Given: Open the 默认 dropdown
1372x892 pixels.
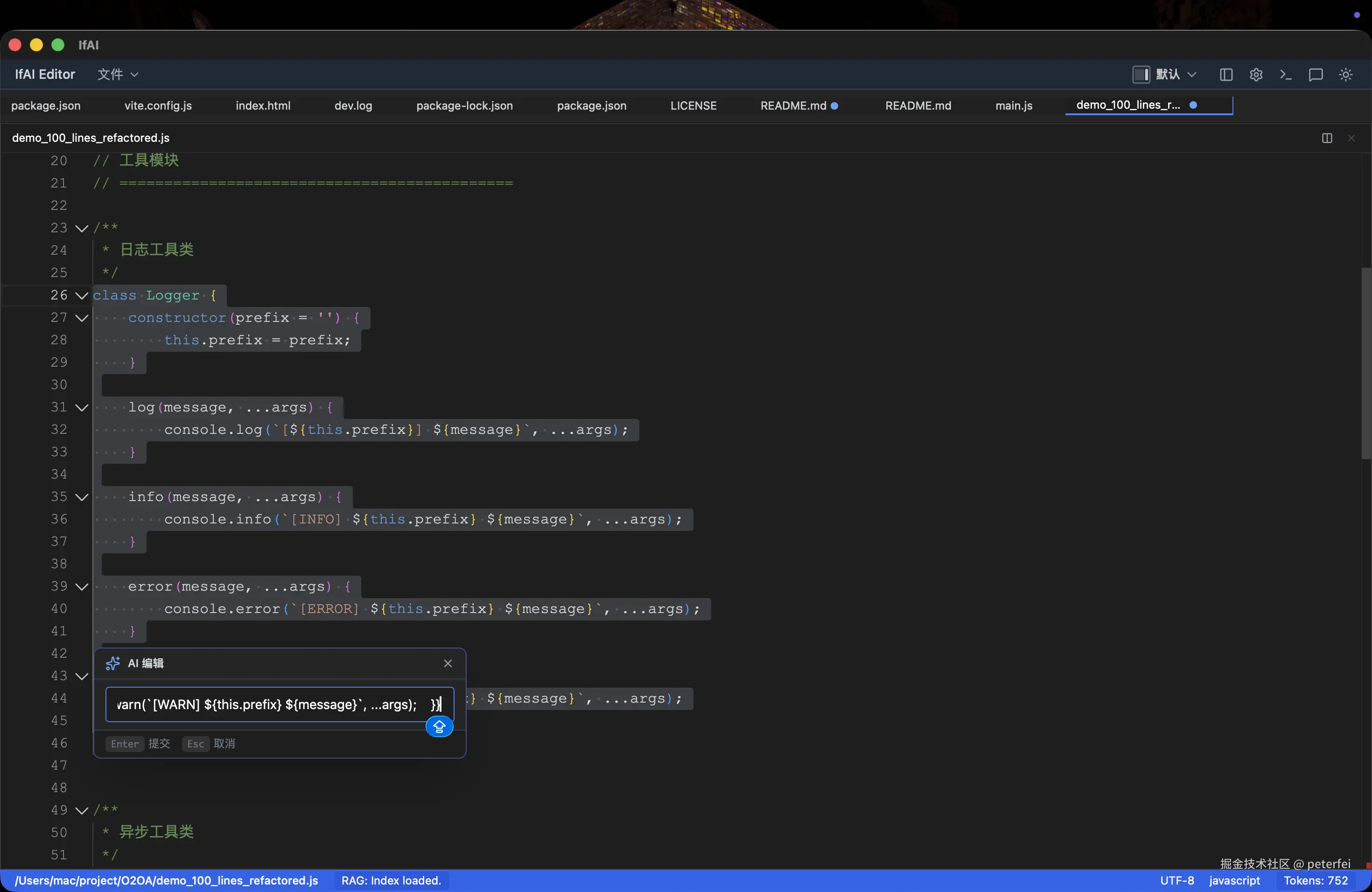Looking at the screenshot, I should [x=1176, y=74].
